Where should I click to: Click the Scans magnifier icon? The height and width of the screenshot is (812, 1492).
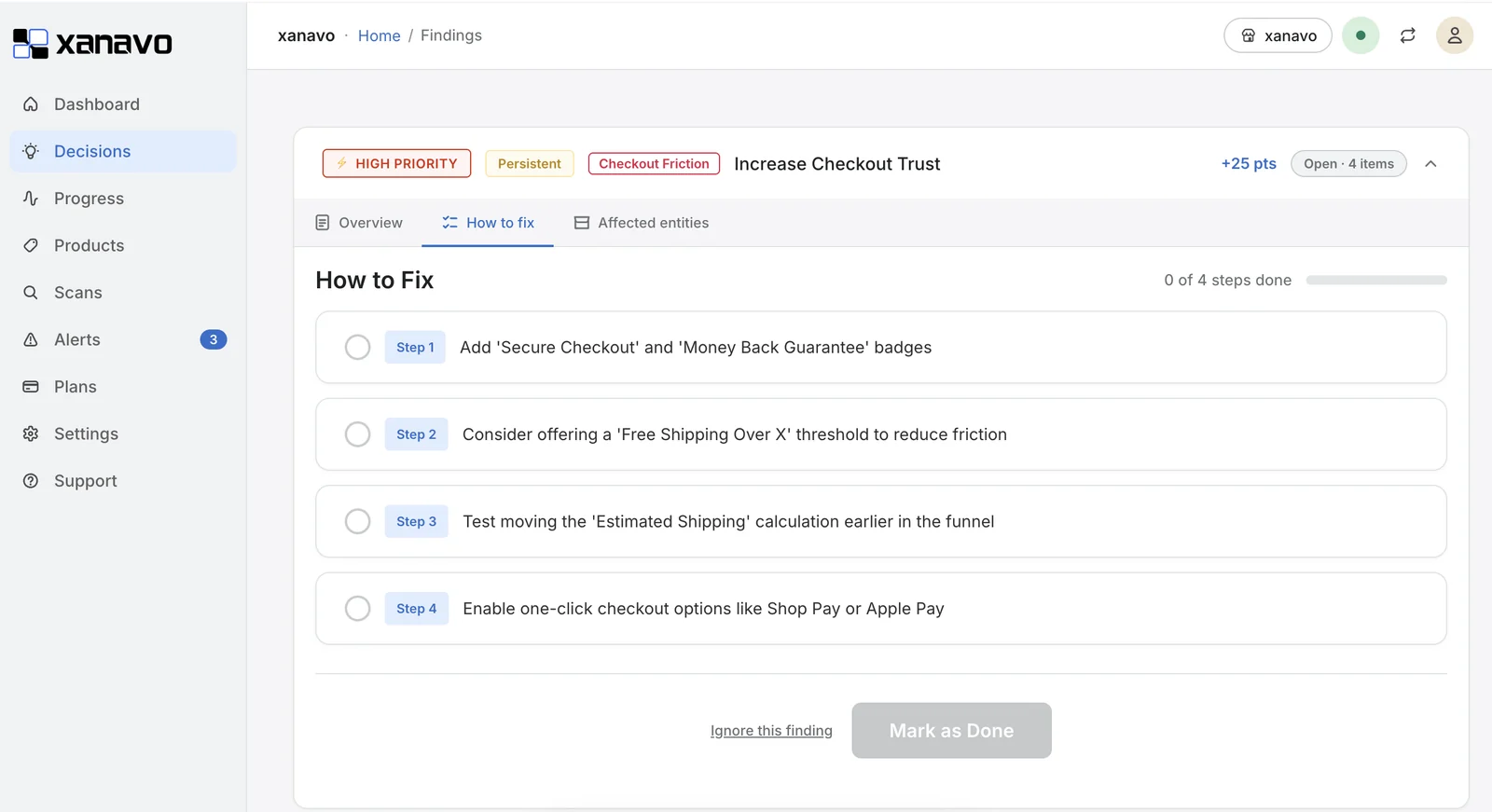[31, 293]
